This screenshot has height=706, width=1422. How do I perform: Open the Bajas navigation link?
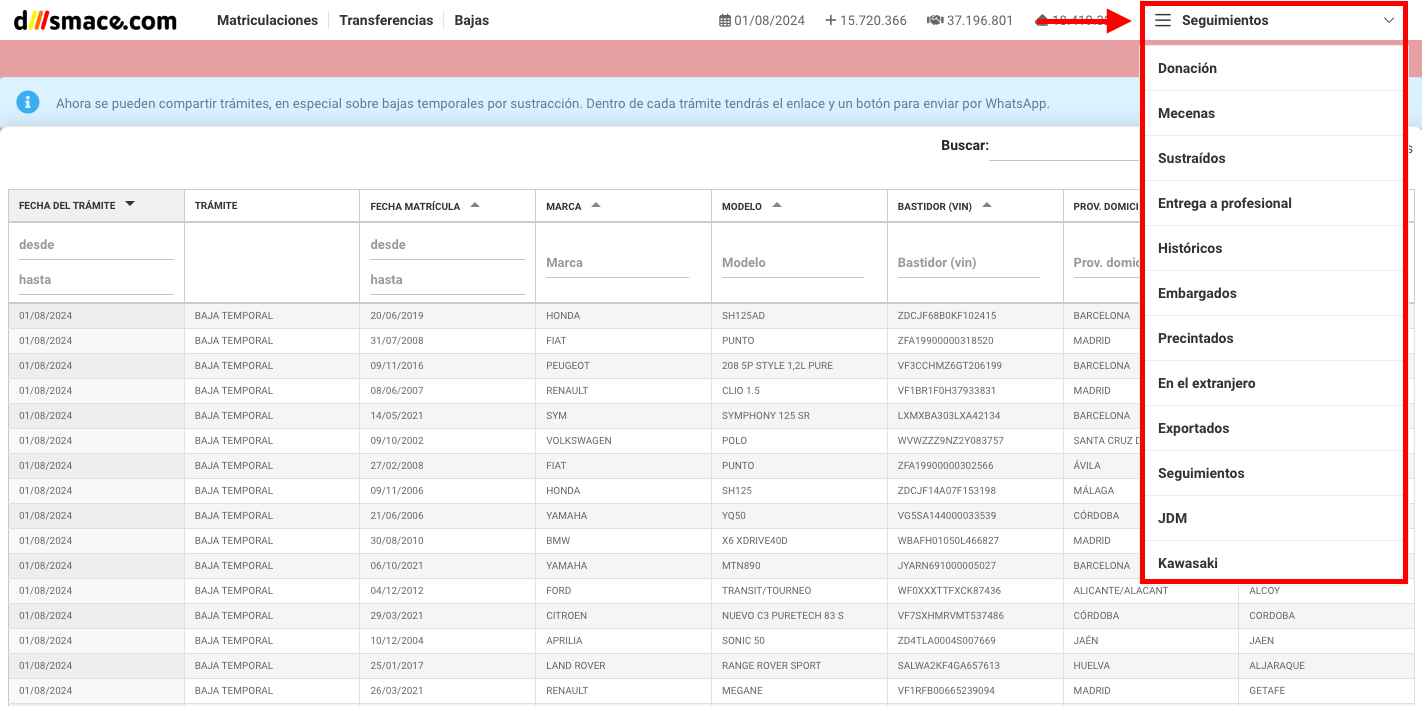pyautogui.click(x=471, y=20)
